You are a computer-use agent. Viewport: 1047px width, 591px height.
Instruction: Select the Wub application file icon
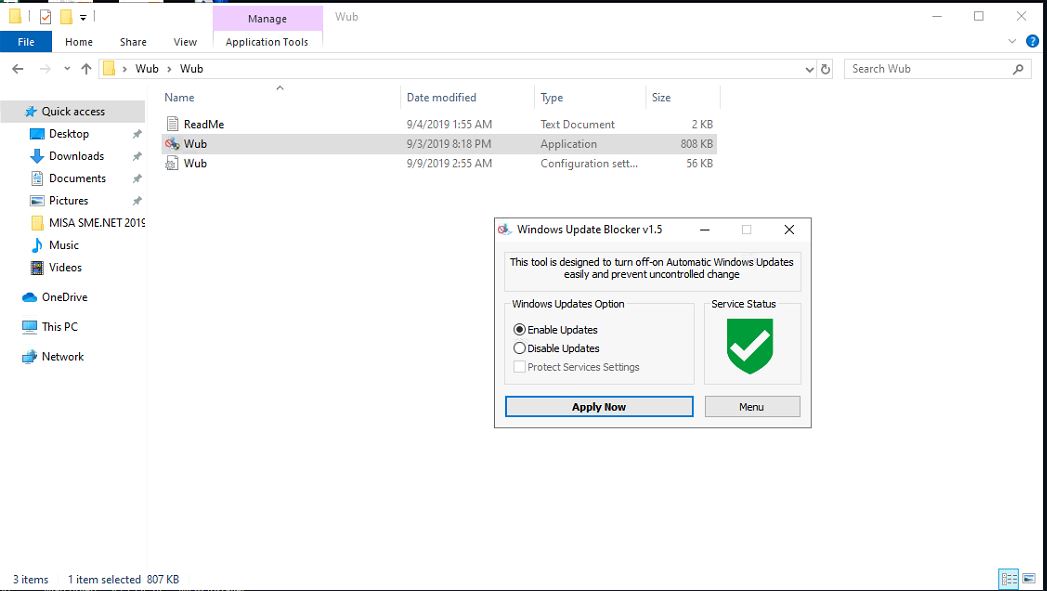pyautogui.click(x=172, y=144)
